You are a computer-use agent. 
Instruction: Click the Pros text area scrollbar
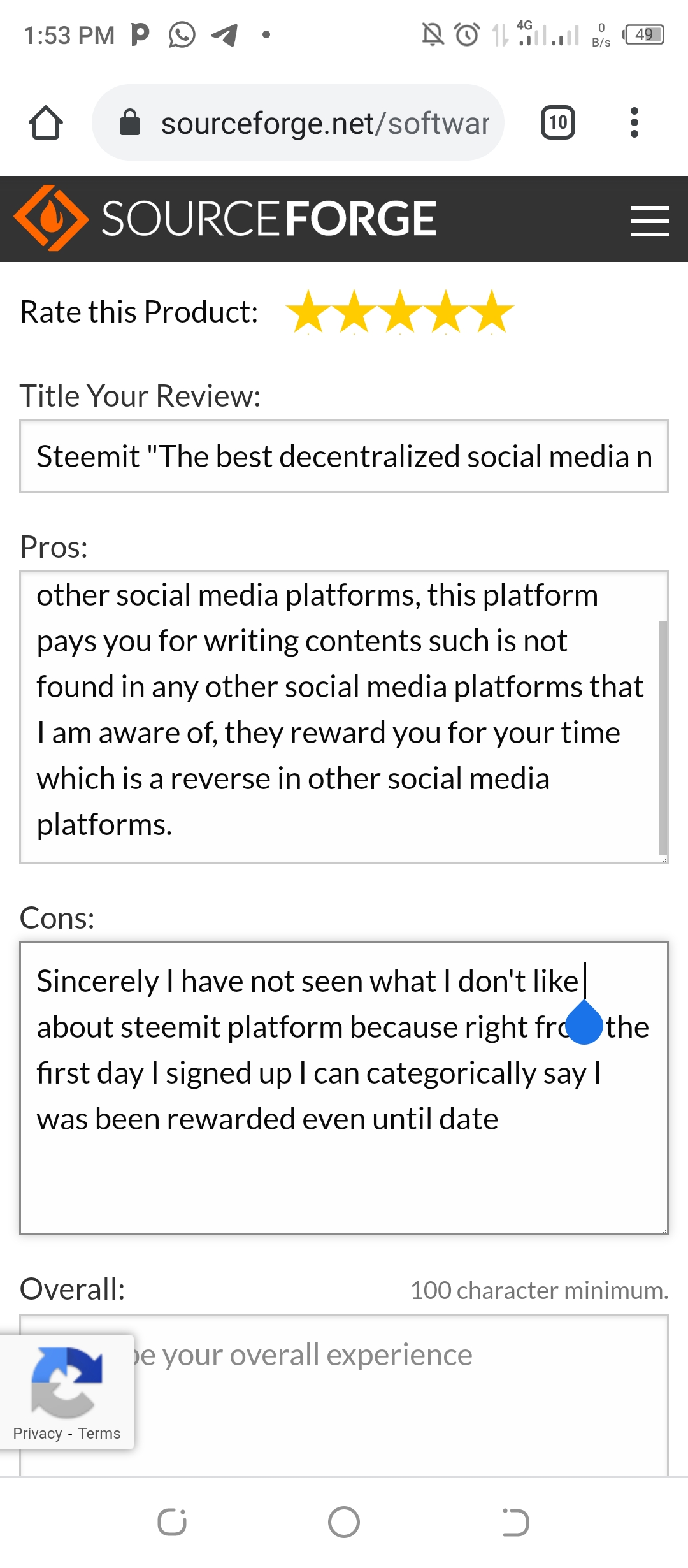pos(663,737)
